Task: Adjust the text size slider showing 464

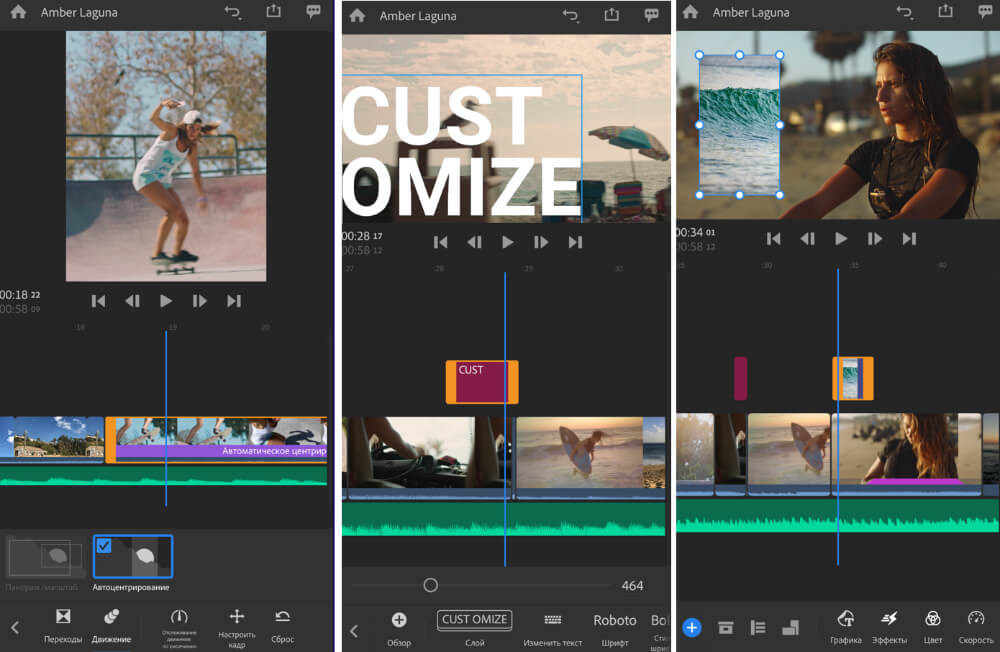Action: [430, 585]
